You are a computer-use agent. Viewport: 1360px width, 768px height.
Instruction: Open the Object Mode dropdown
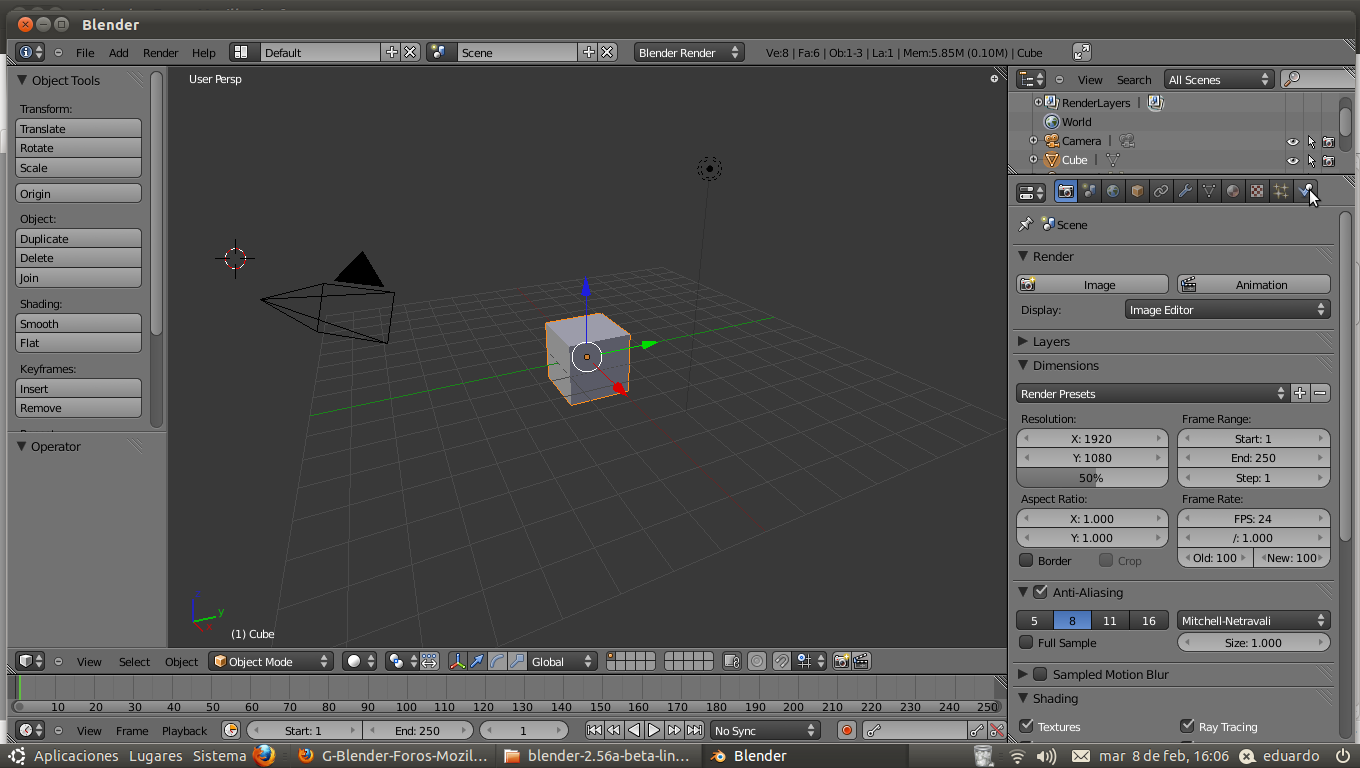270,661
